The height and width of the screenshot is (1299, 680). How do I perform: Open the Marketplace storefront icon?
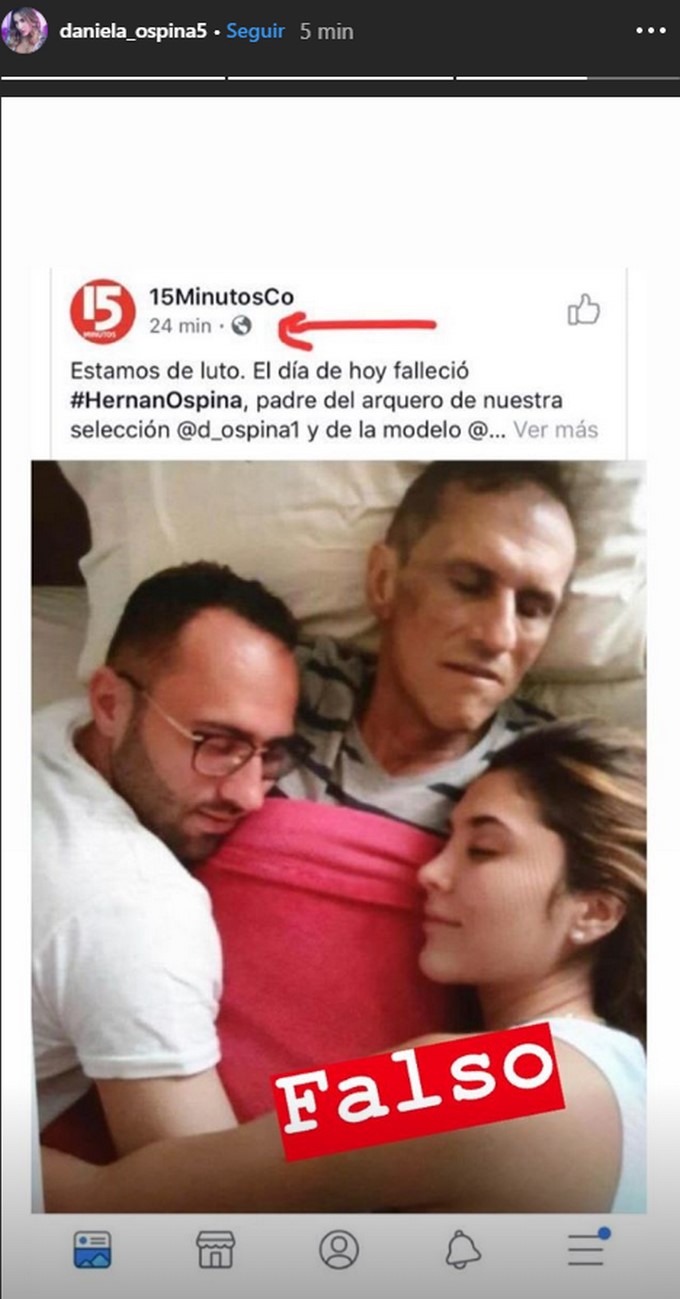(x=215, y=1250)
